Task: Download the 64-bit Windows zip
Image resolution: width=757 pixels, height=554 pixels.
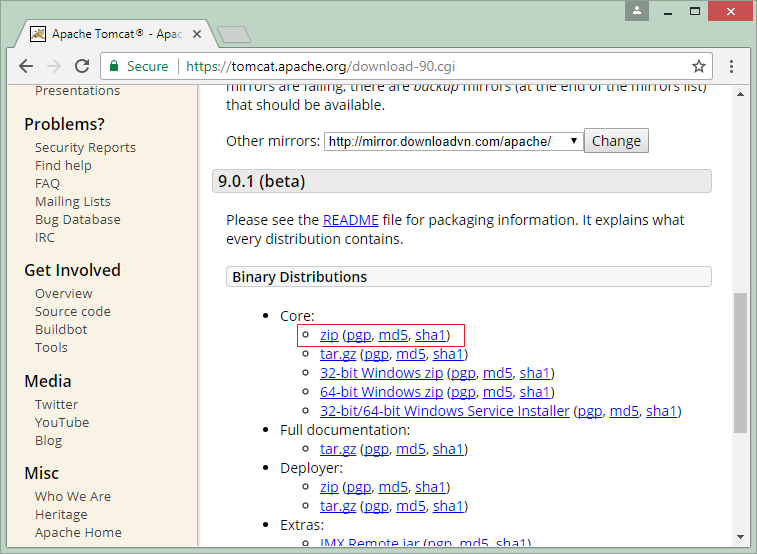Action: tap(381, 392)
